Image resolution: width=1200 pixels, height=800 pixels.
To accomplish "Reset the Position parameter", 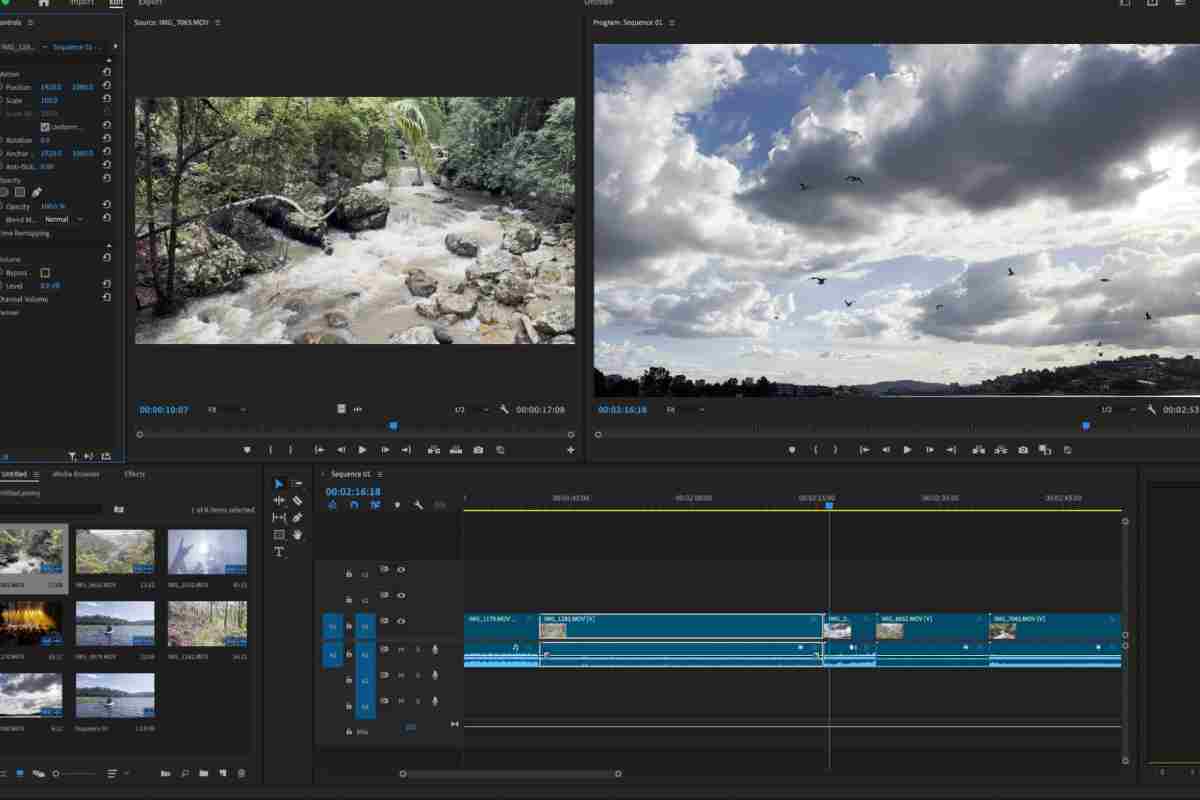I will [106, 87].
